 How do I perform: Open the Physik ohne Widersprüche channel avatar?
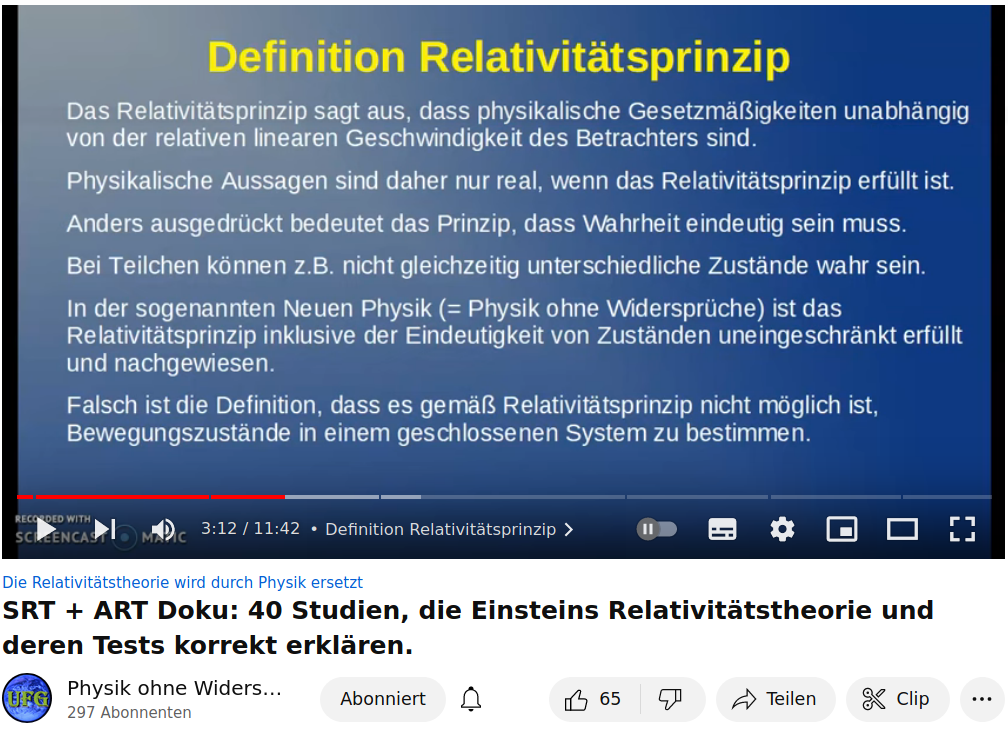click(27, 698)
